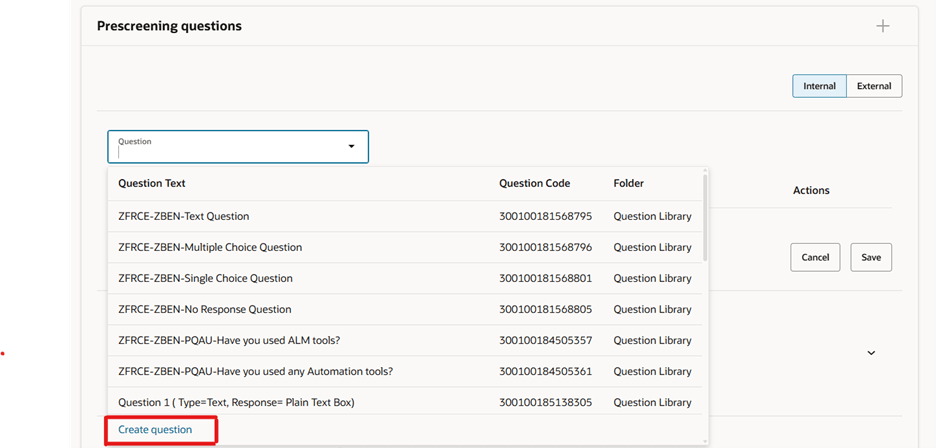
Task: Click the Folder column header
Action: coord(629,184)
